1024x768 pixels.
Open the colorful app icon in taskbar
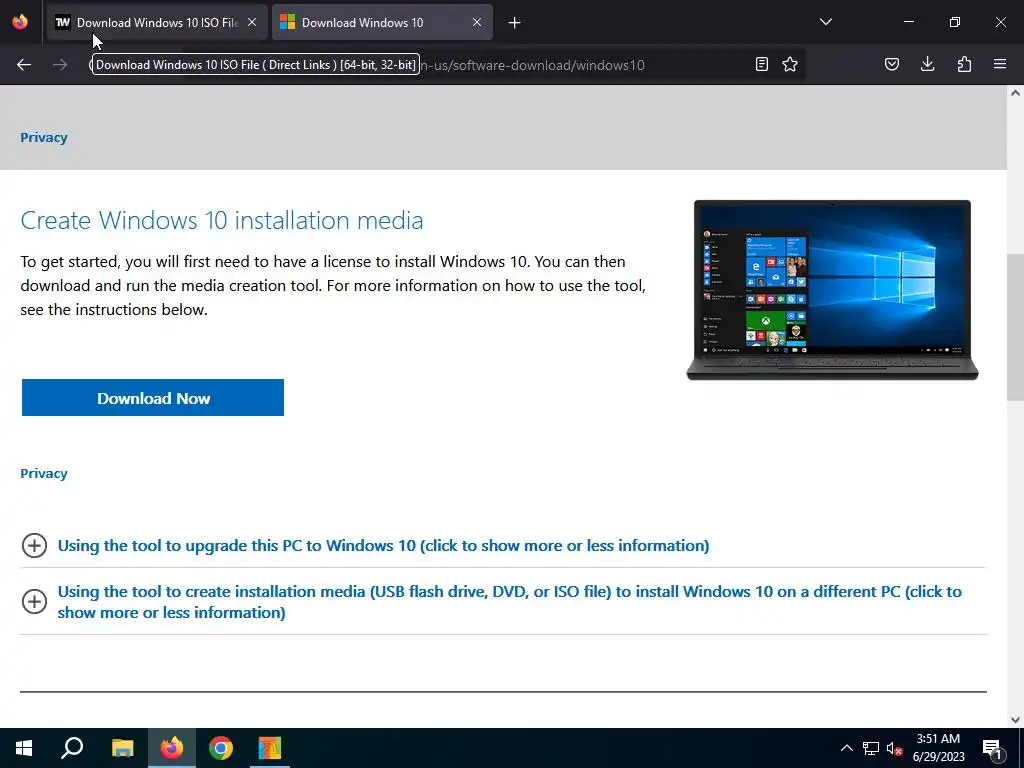pos(270,748)
